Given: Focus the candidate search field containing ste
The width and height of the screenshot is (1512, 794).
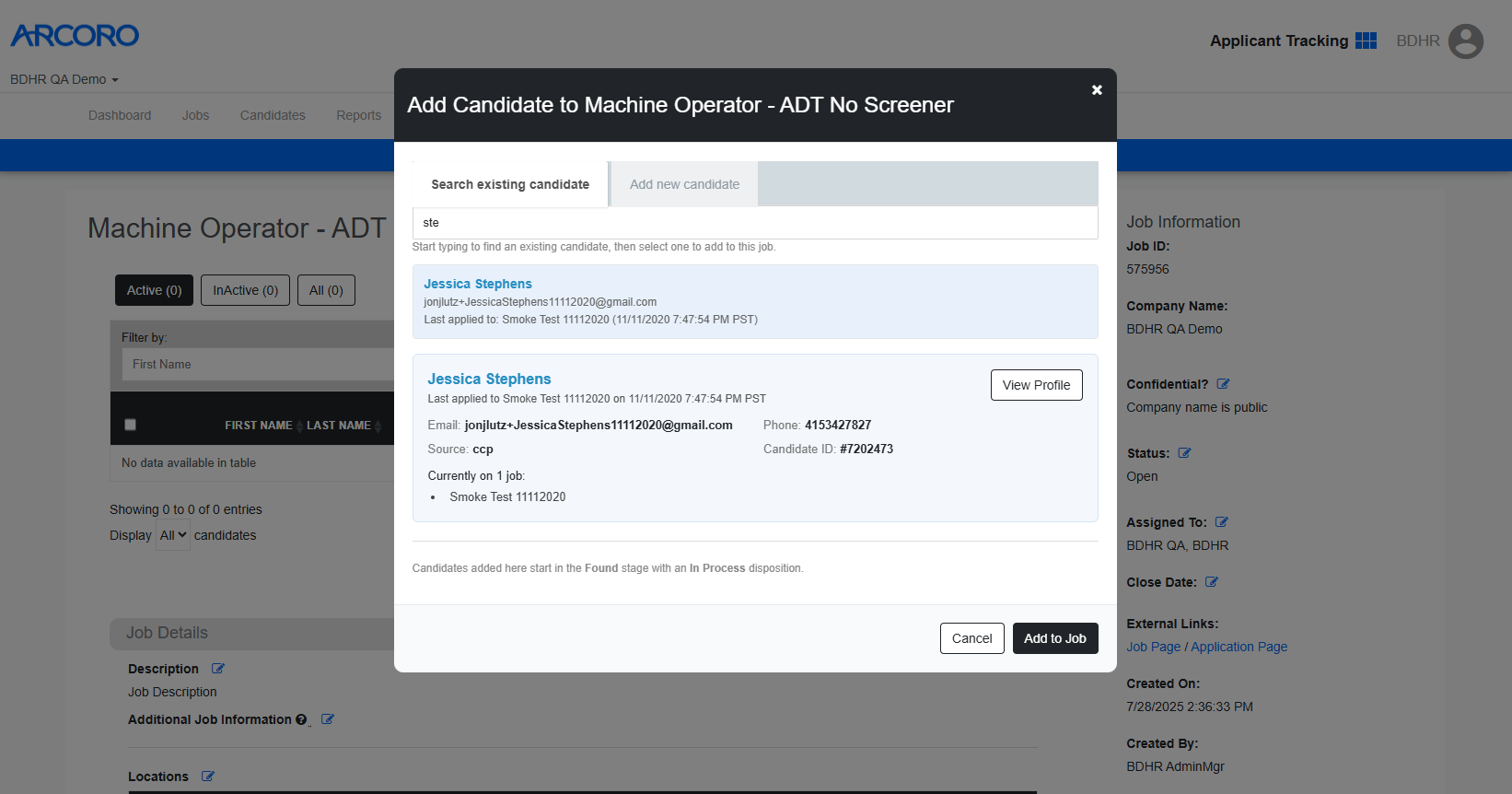Looking at the screenshot, I should pyautogui.click(x=755, y=223).
